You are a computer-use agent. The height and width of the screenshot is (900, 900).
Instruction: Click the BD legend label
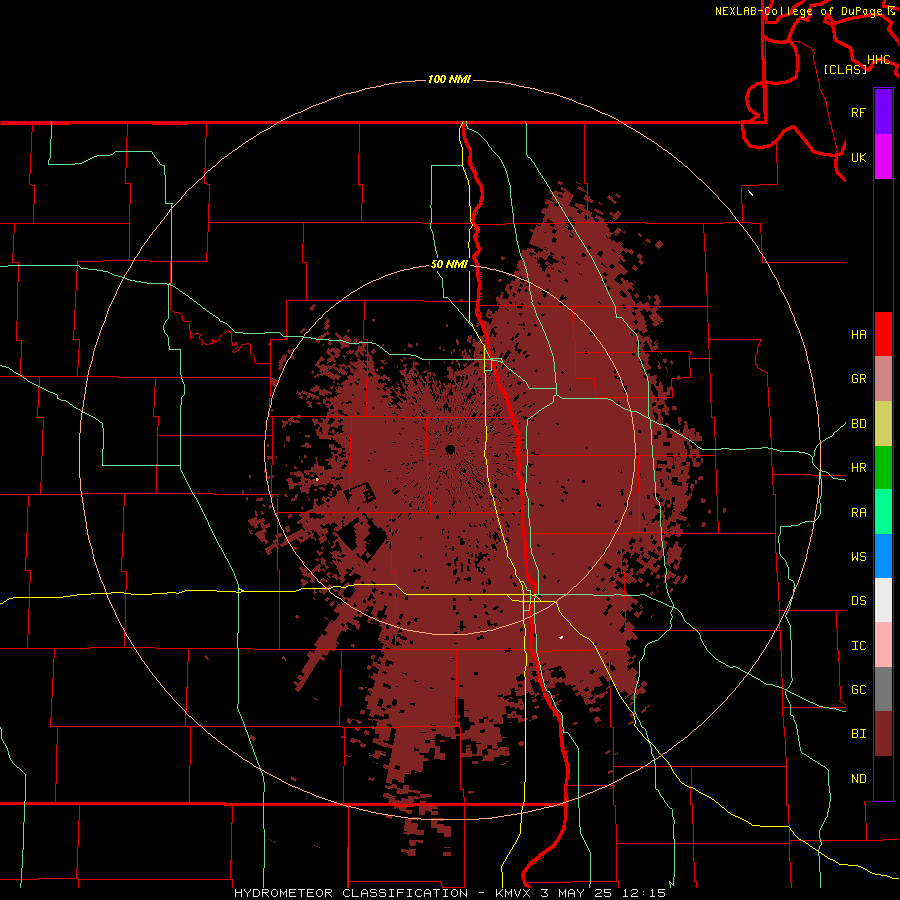click(x=858, y=424)
